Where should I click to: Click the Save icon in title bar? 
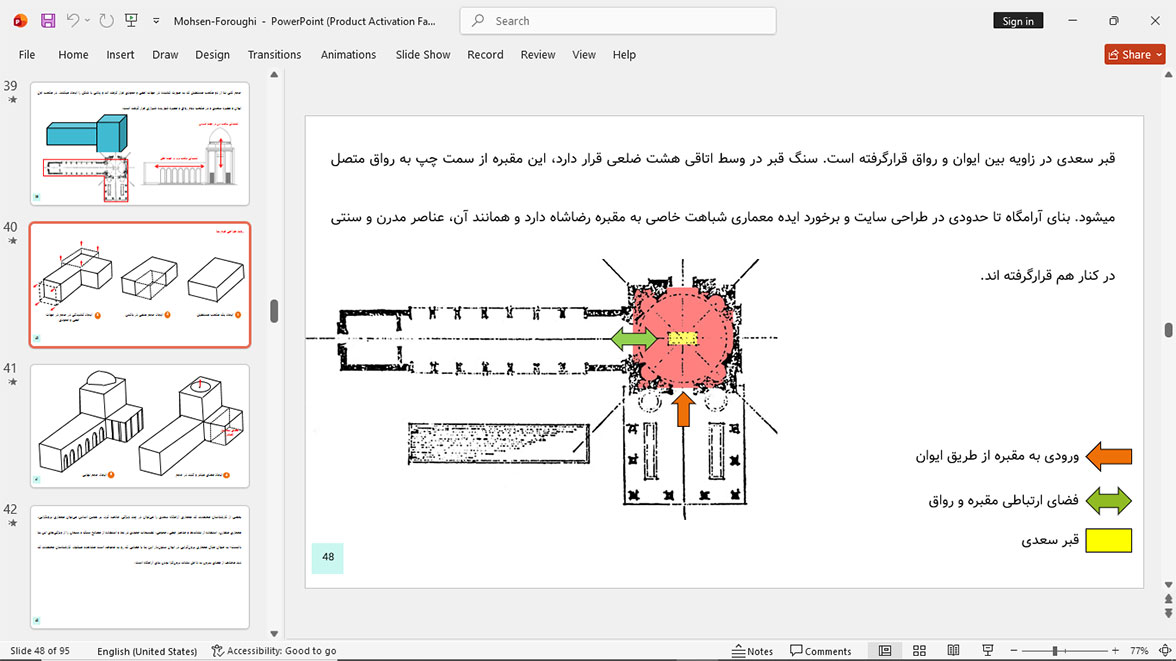click(x=48, y=21)
